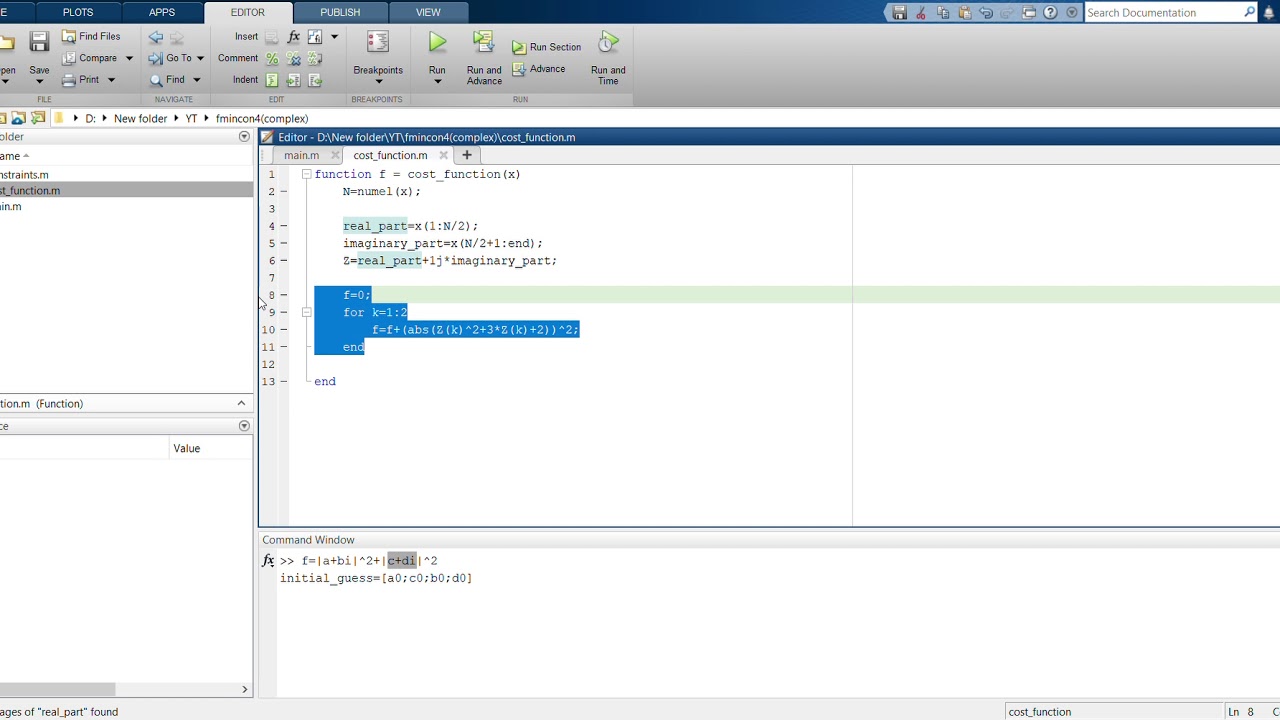Screen dimensions: 1280x720
Task: Click the Compare icon
Action: 69,58
